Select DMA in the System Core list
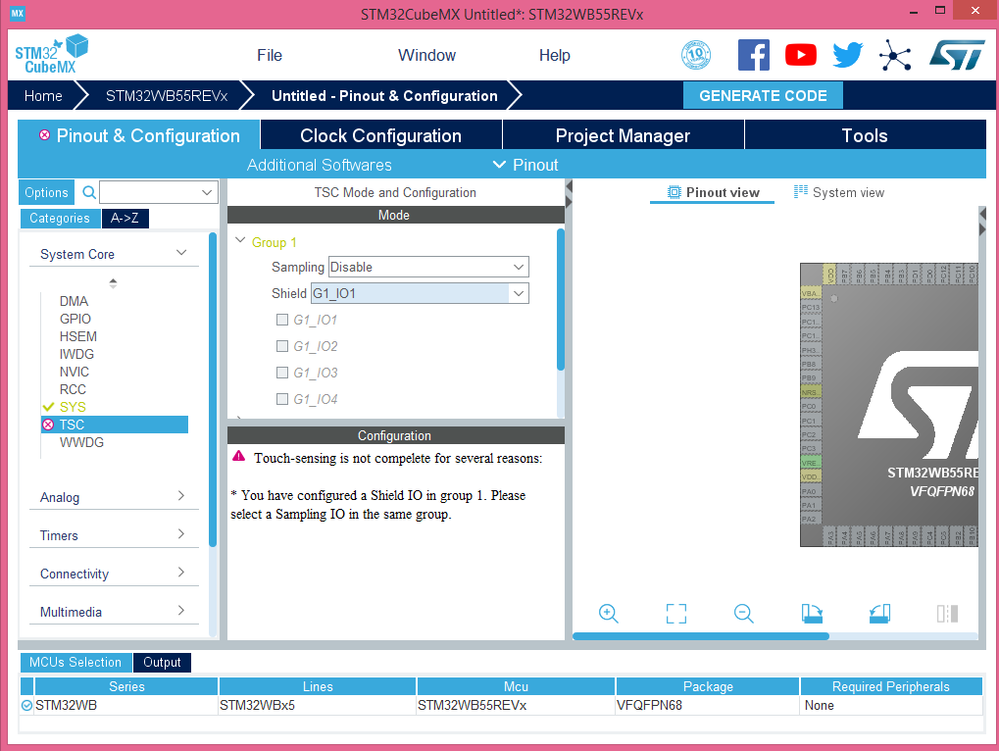 tap(74, 301)
